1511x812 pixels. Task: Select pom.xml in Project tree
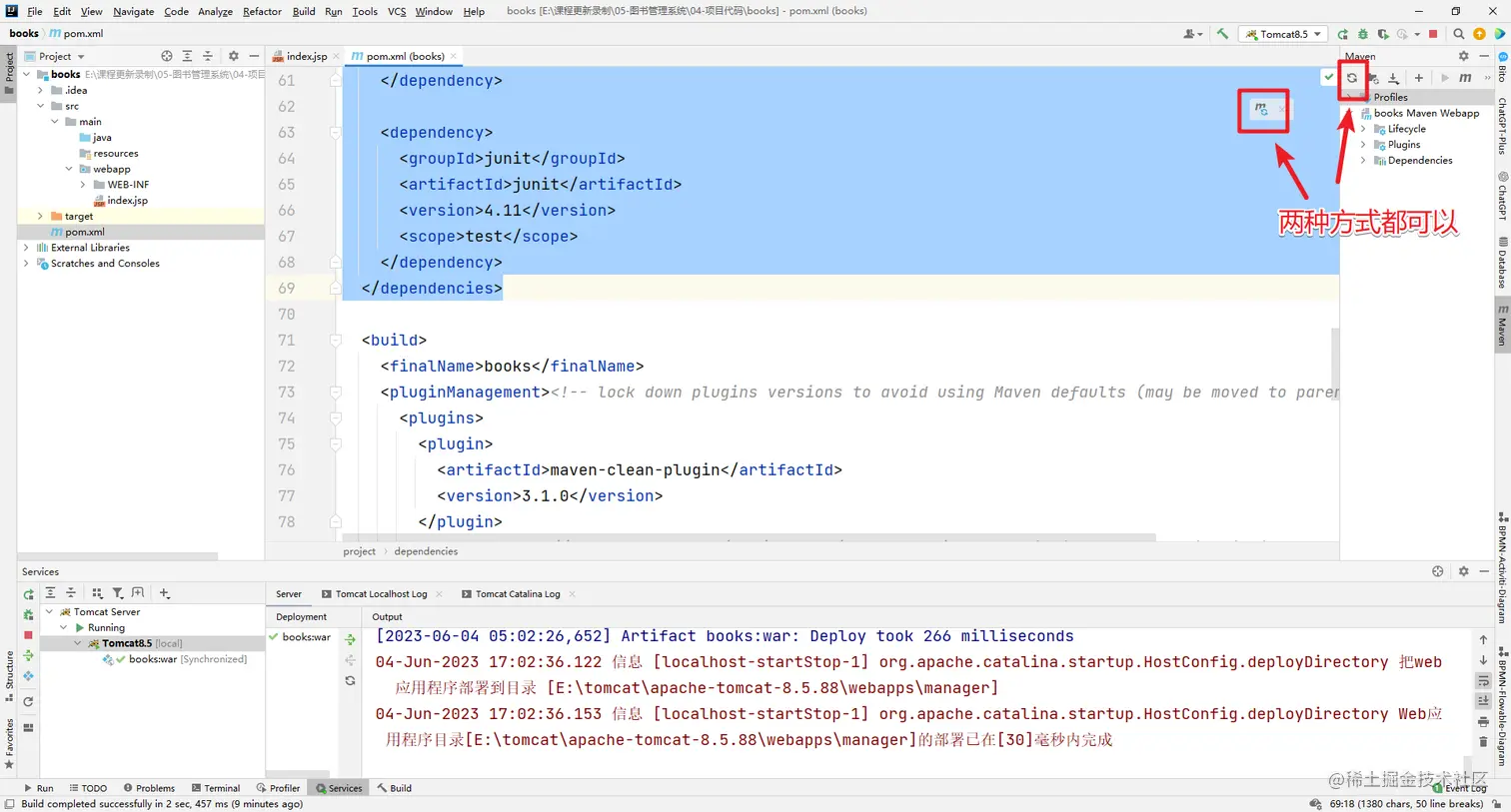pyautogui.click(x=141, y=232)
